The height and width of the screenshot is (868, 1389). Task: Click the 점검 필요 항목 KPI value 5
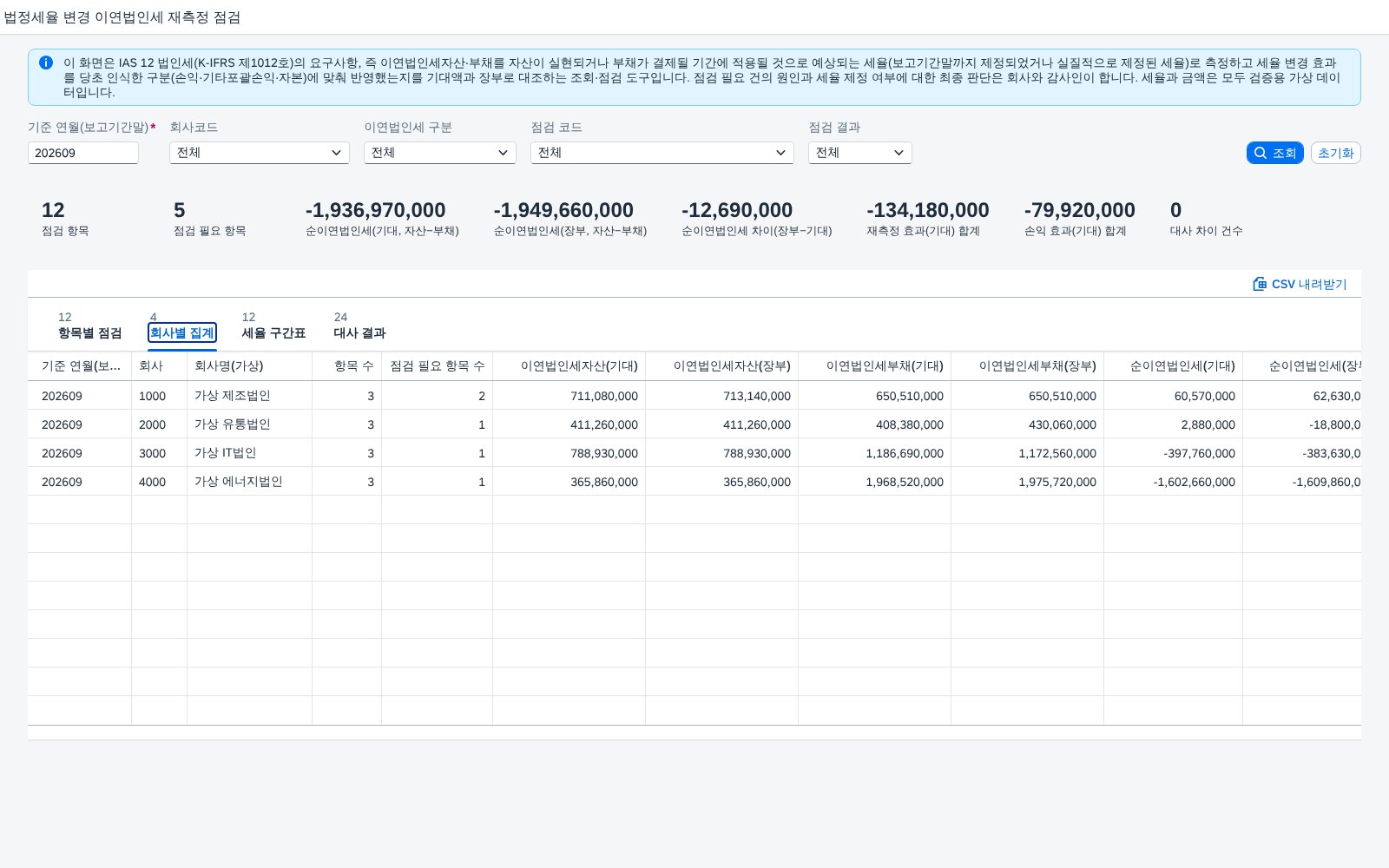(x=180, y=210)
